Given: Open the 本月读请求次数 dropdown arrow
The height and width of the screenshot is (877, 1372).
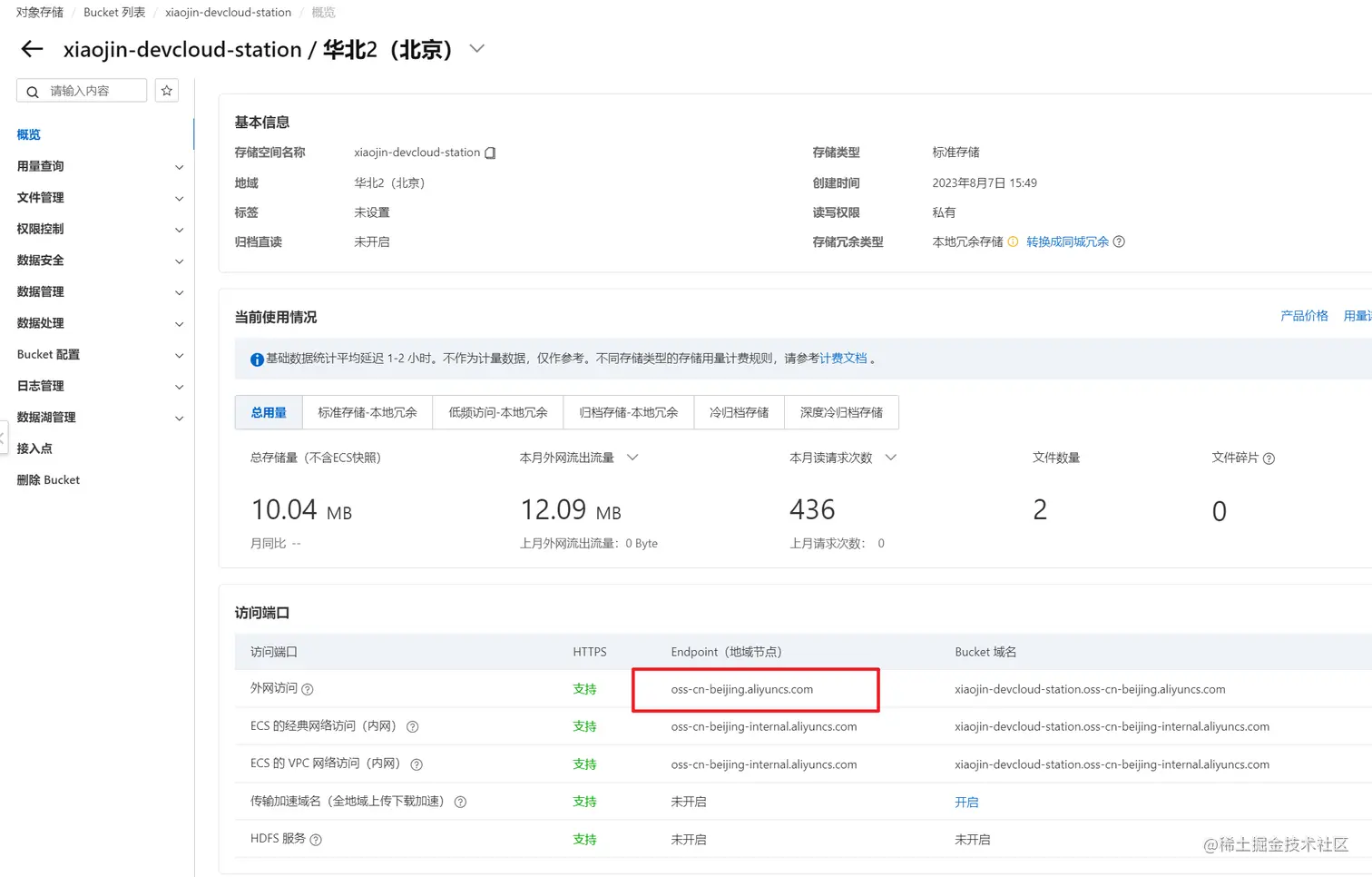Looking at the screenshot, I should coord(891,458).
